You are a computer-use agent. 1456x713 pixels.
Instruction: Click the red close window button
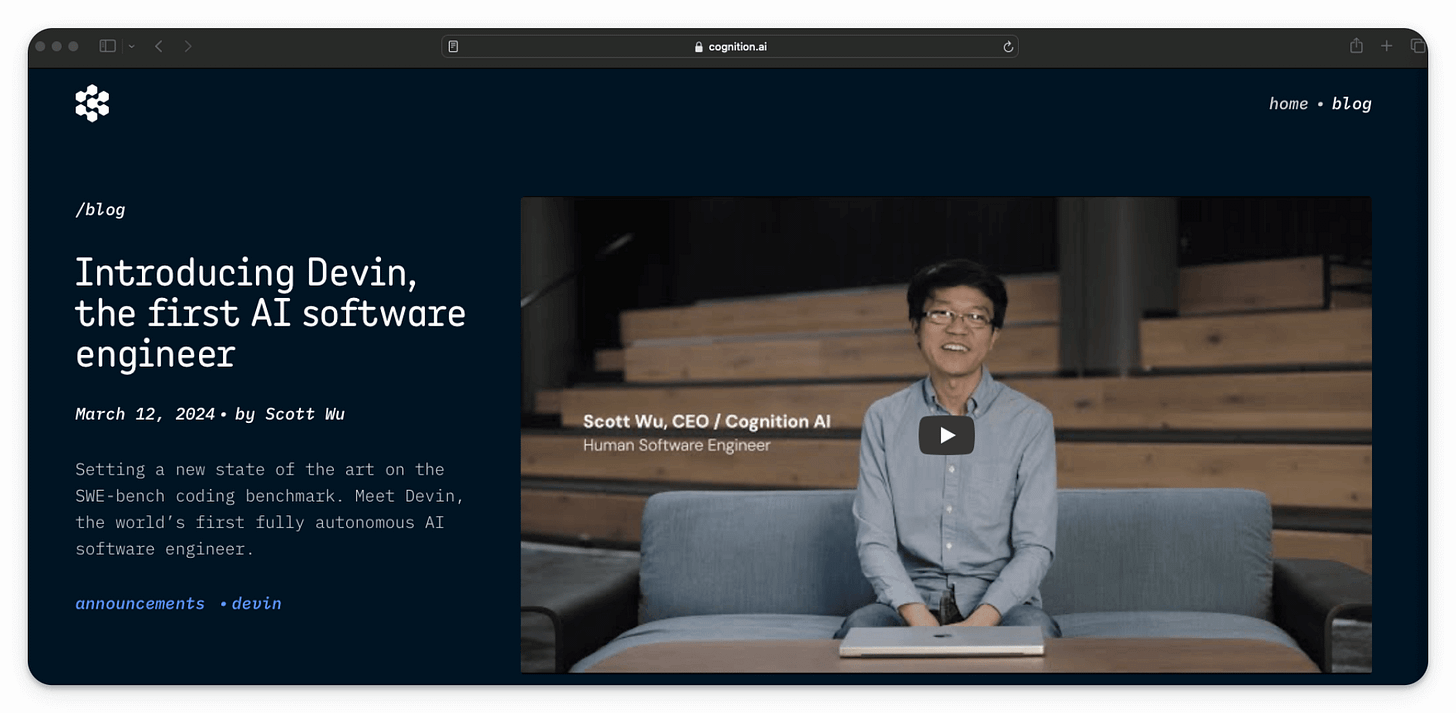40,46
